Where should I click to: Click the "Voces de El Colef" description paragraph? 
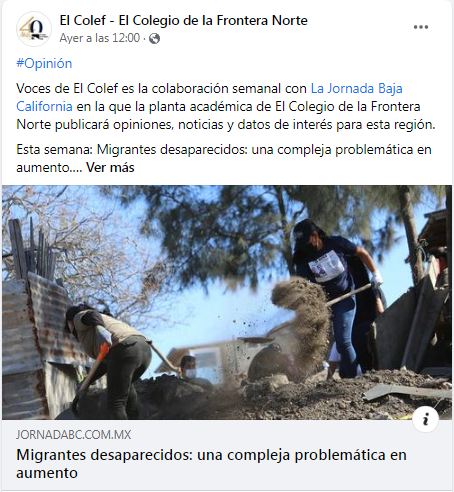[226, 107]
